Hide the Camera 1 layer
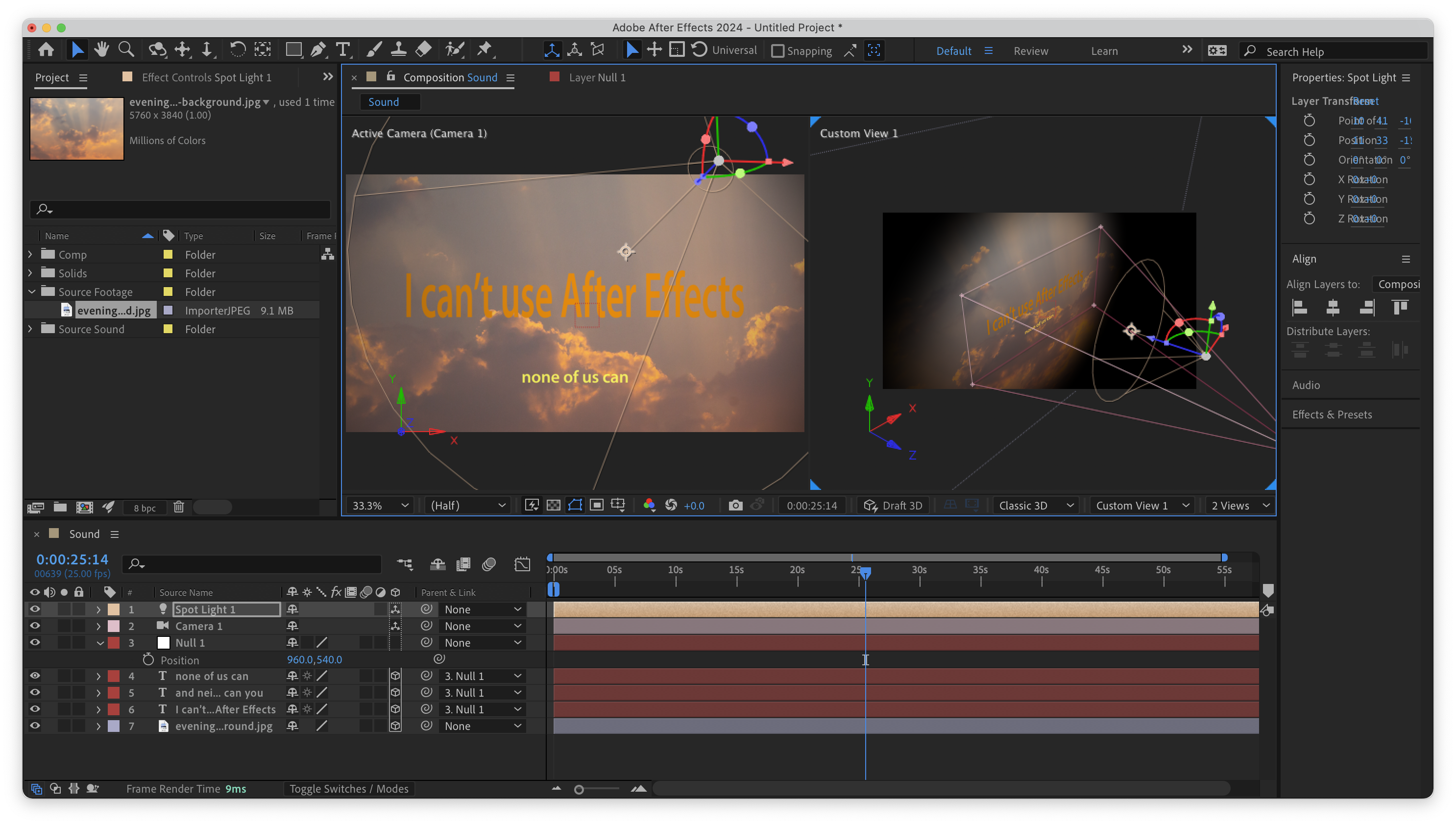Screen dimensions: 1456x825 (x=35, y=626)
